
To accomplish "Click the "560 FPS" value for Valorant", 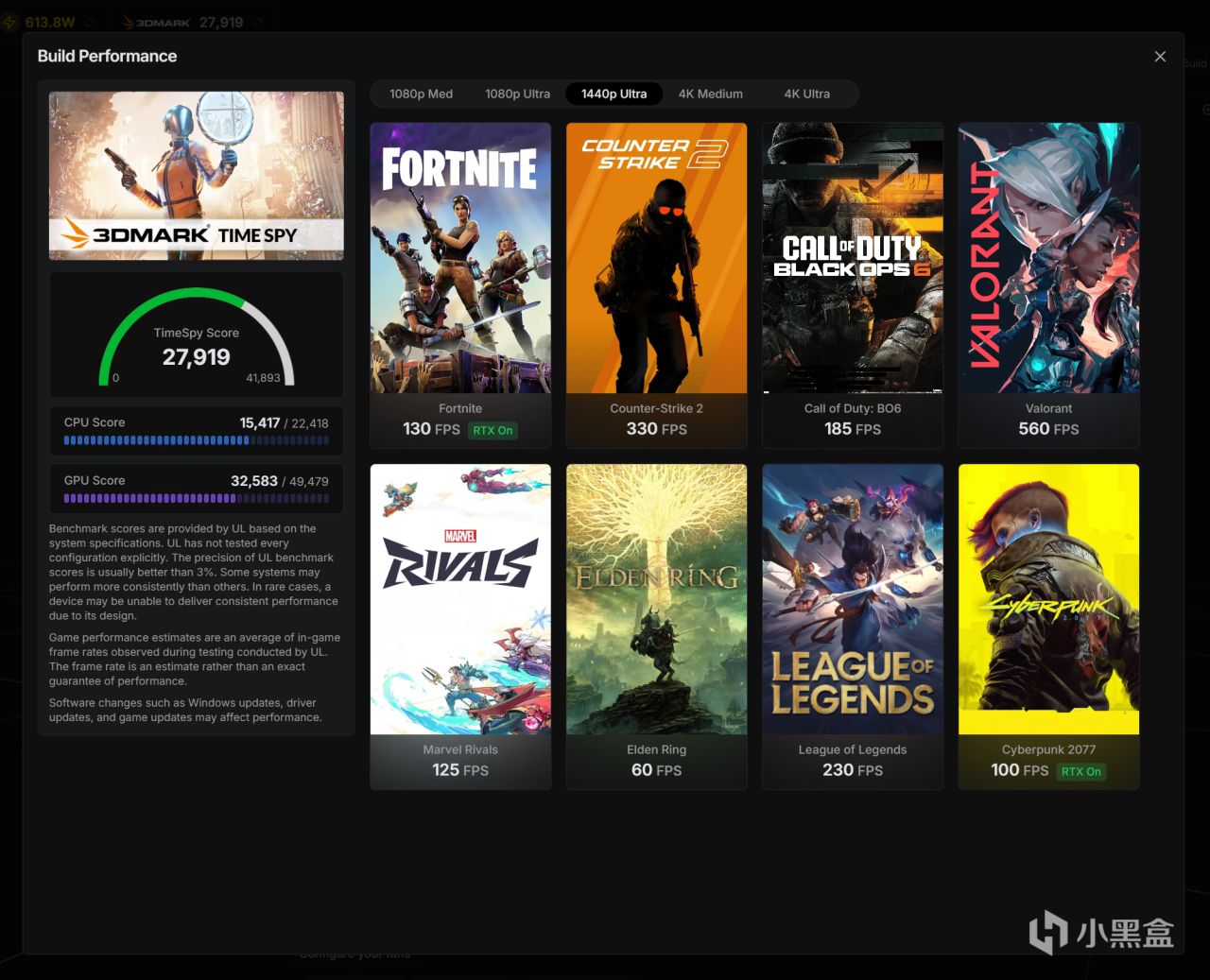I will point(1048,429).
